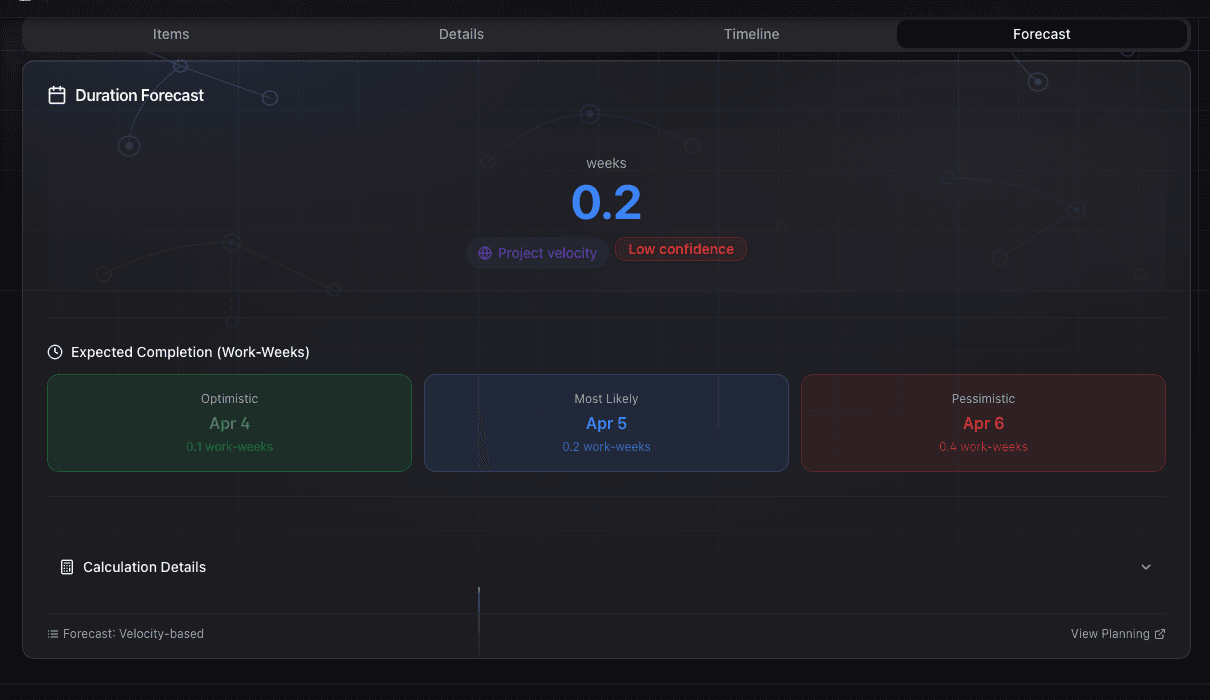Viewport: 1210px width, 700px height.
Task: Click the calculator icon beside Calculation Details
Action: (67, 567)
